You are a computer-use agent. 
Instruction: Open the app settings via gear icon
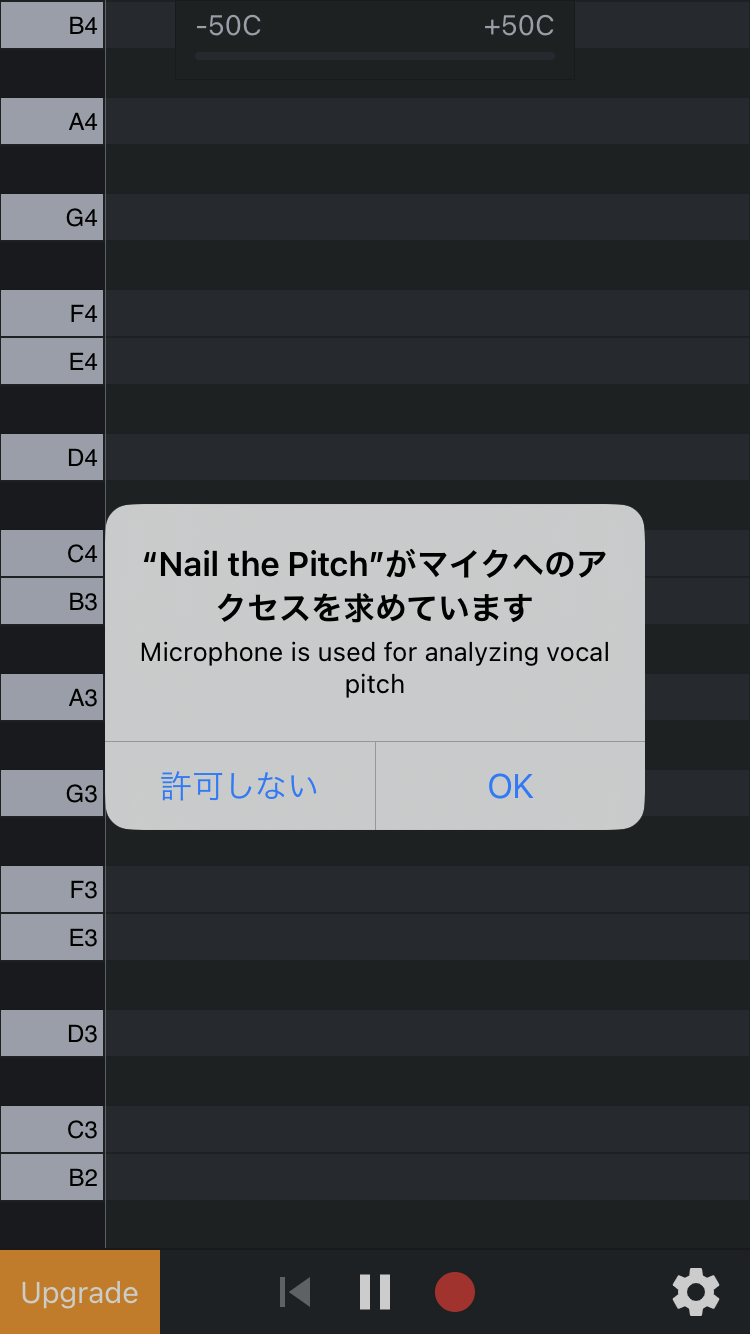pos(696,1291)
